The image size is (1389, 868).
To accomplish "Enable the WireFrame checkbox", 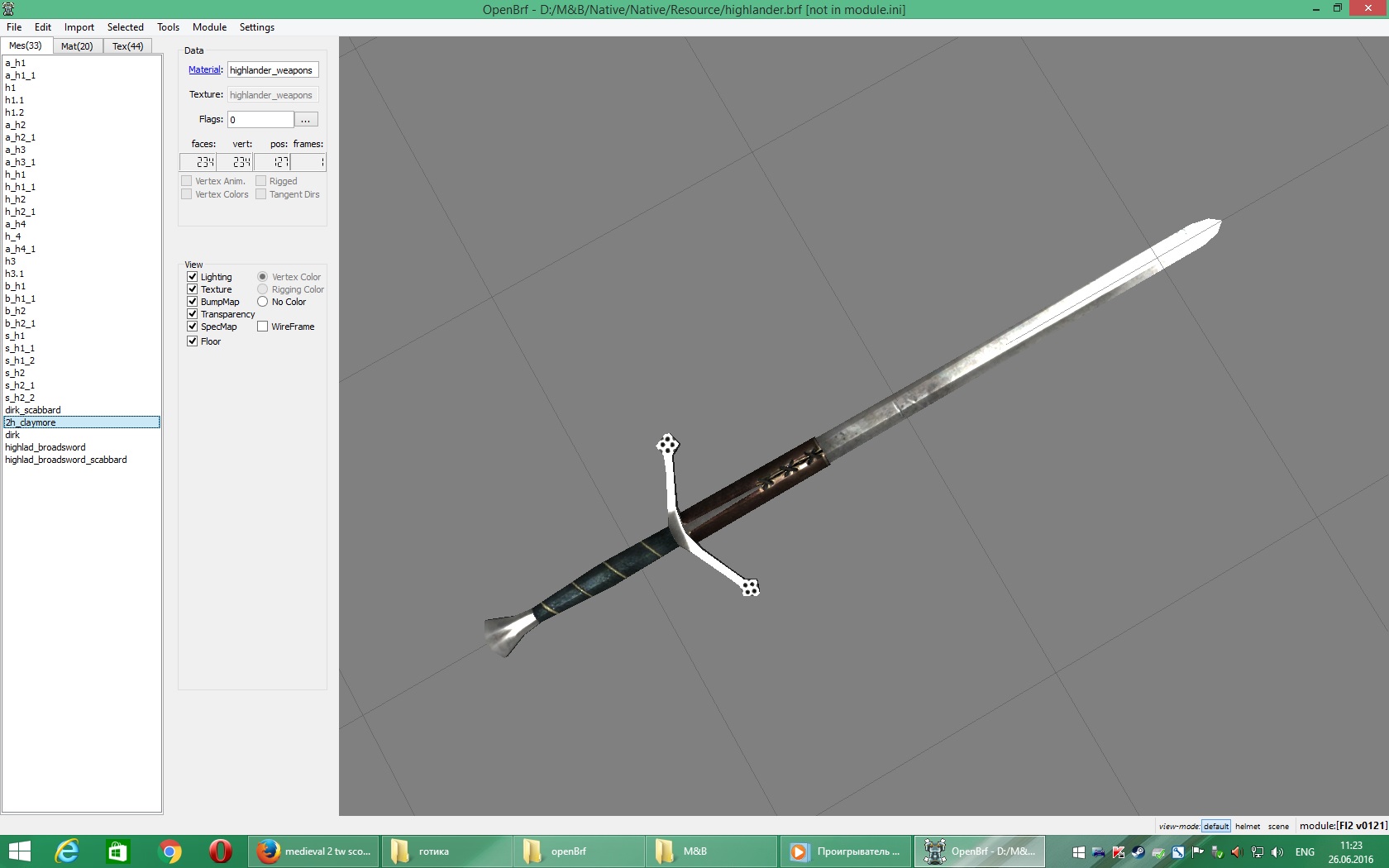I will [x=262, y=327].
